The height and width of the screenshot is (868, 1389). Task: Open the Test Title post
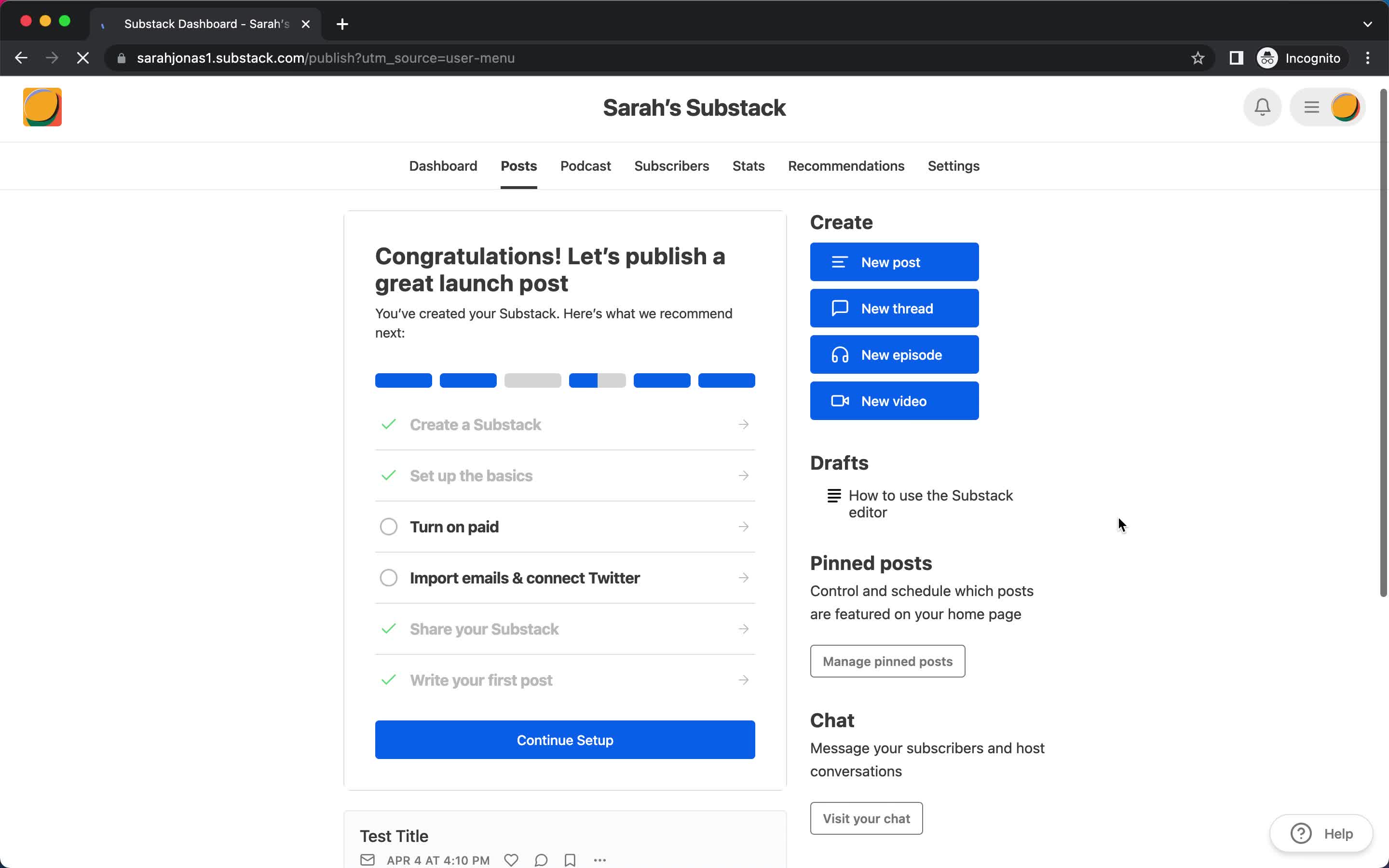394,836
